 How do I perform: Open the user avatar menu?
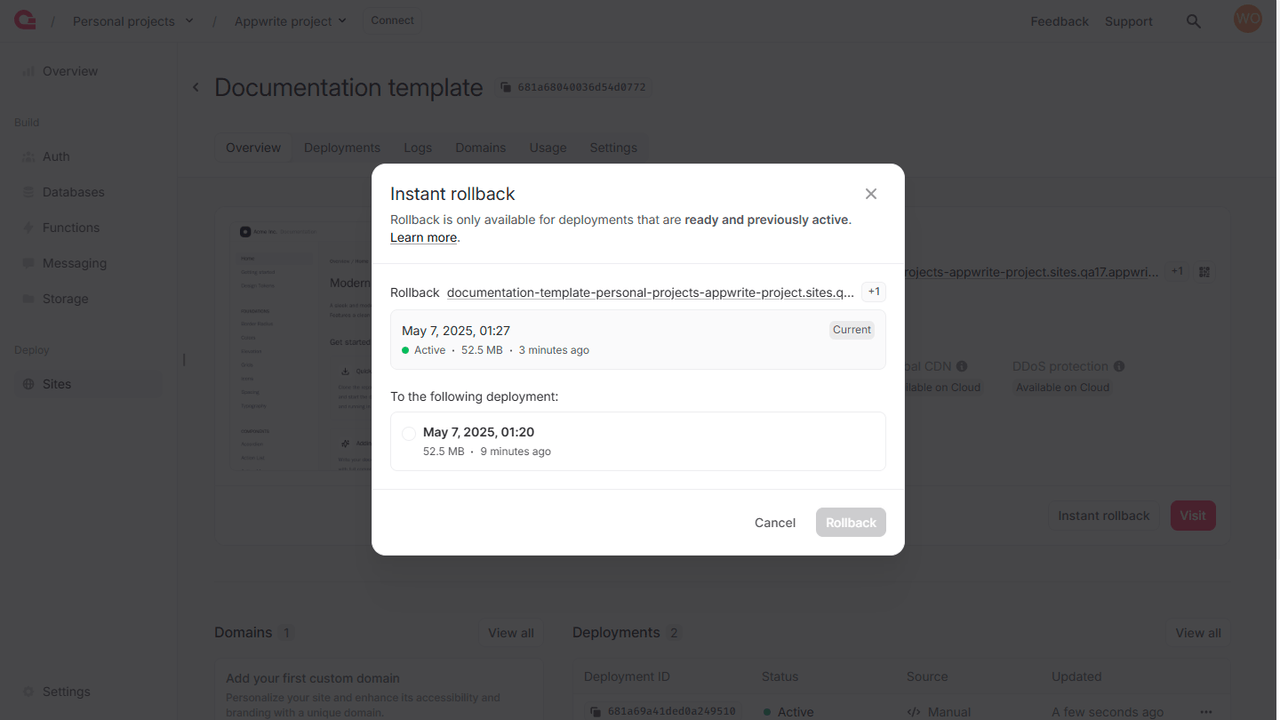(x=1247, y=19)
